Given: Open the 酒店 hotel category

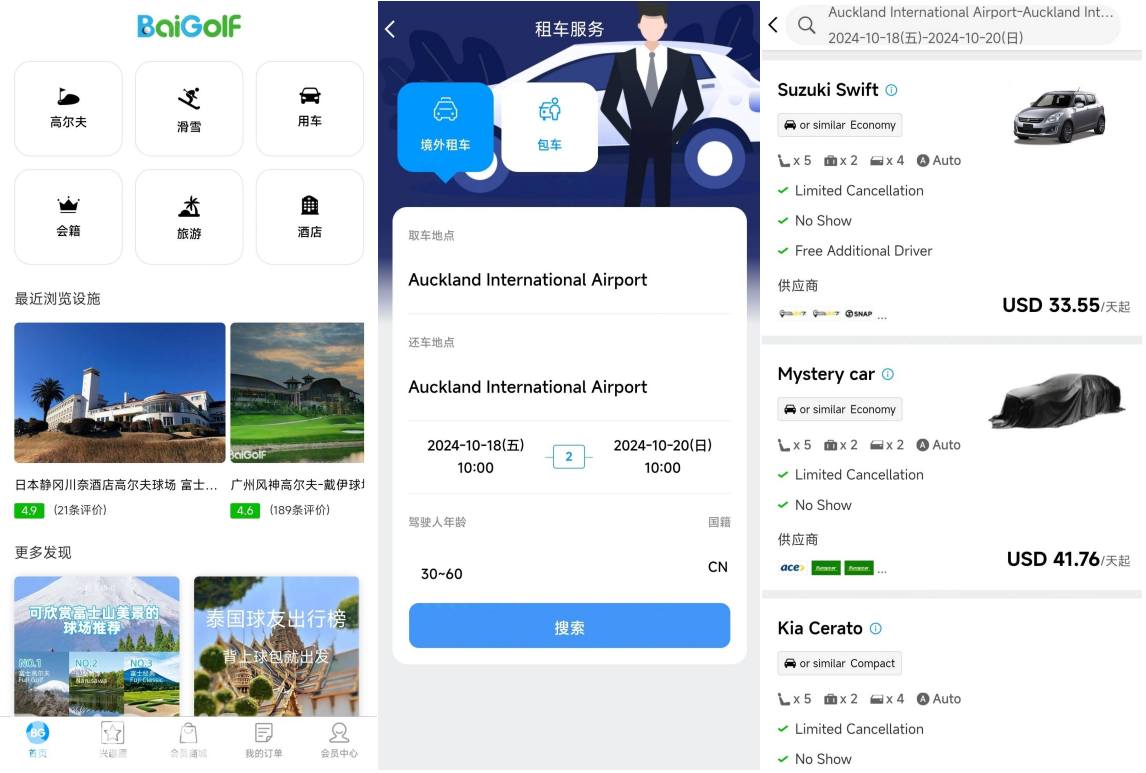Looking at the screenshot, I should pos(310,216).
